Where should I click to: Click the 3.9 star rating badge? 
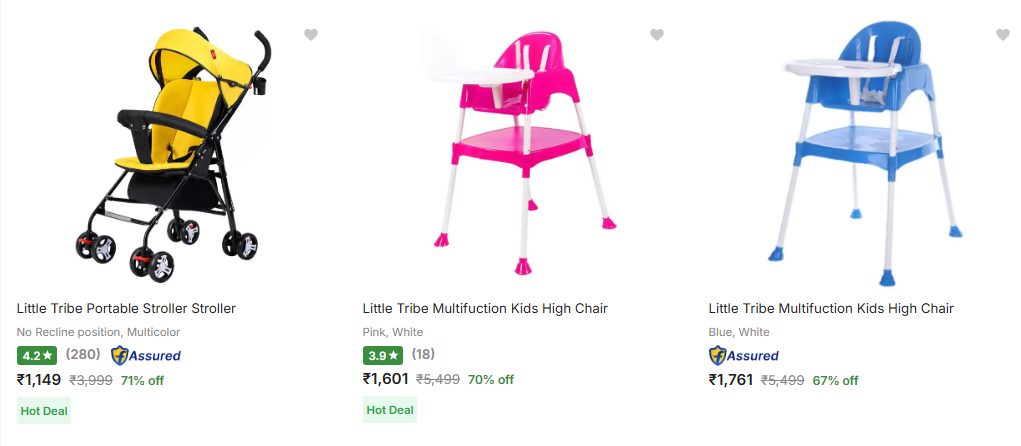pyautogui.click(x=383, y=355)
